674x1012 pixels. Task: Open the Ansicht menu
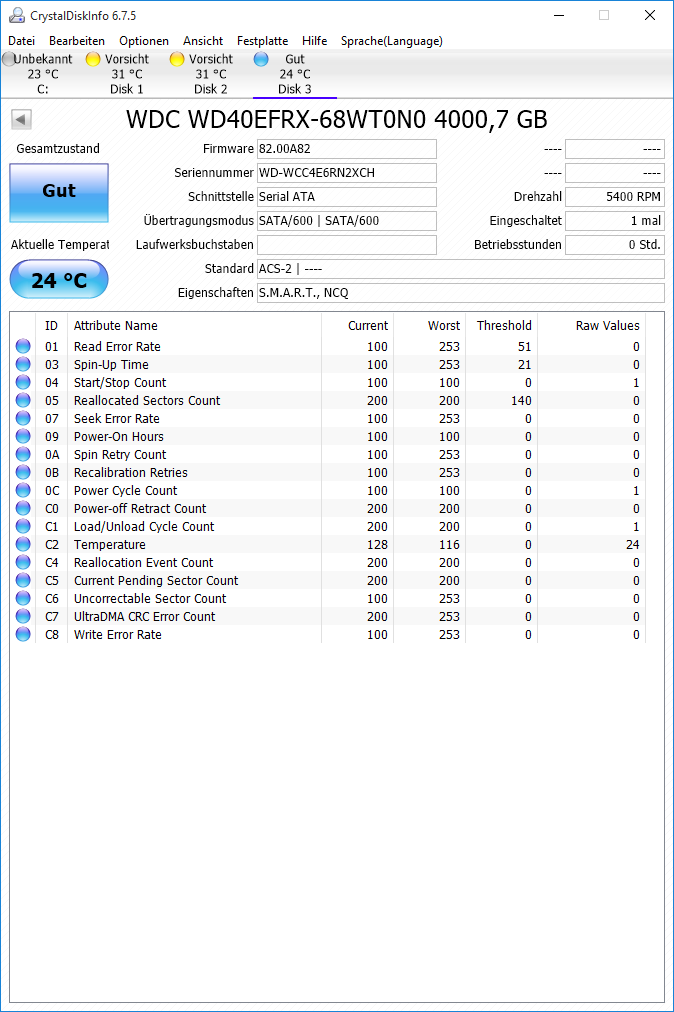203,41
